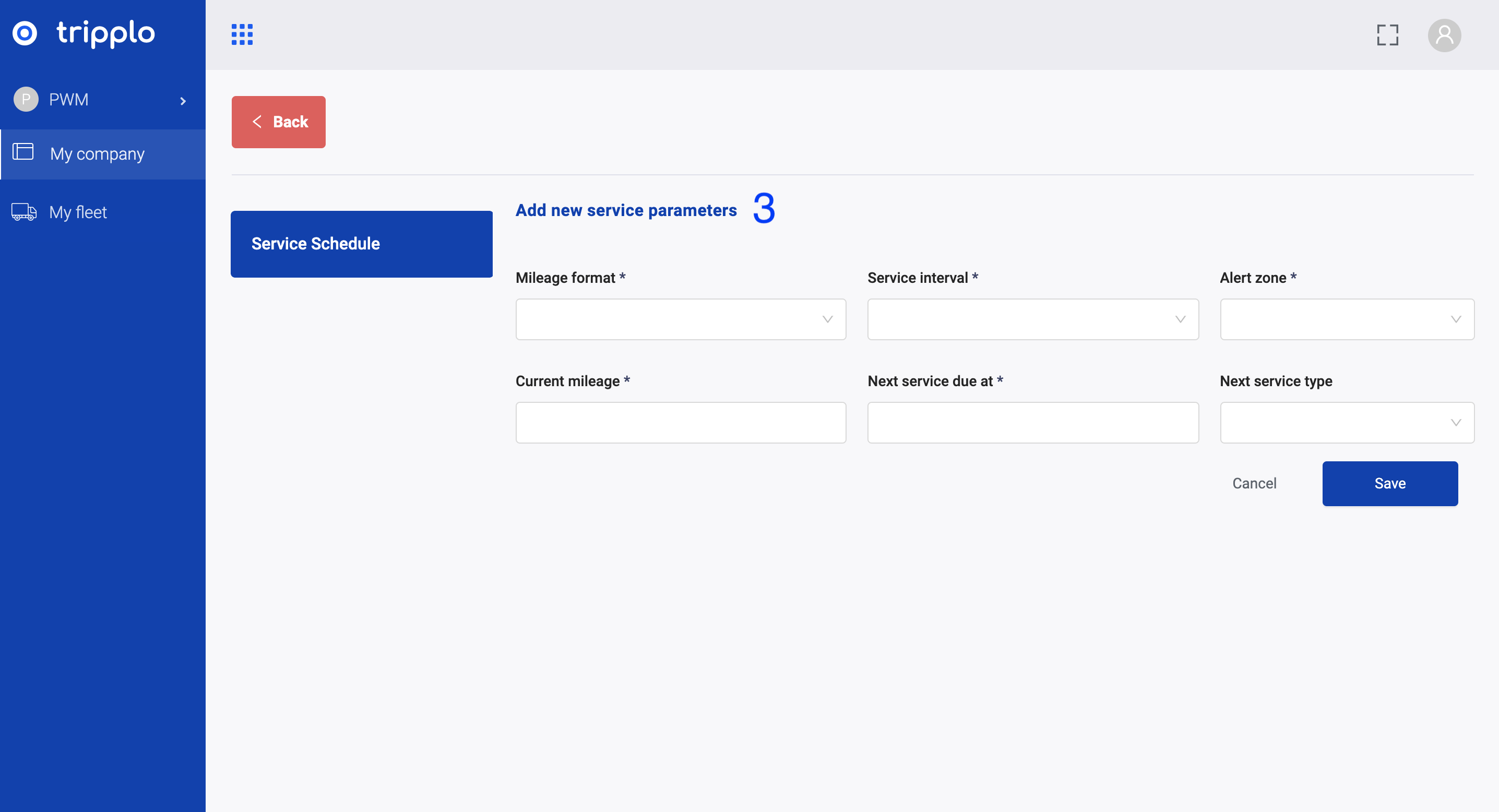Expand the PWM organization chevron
This screenshot has height=812, width=1499.
pyautogui.click(x=183, y=101)
